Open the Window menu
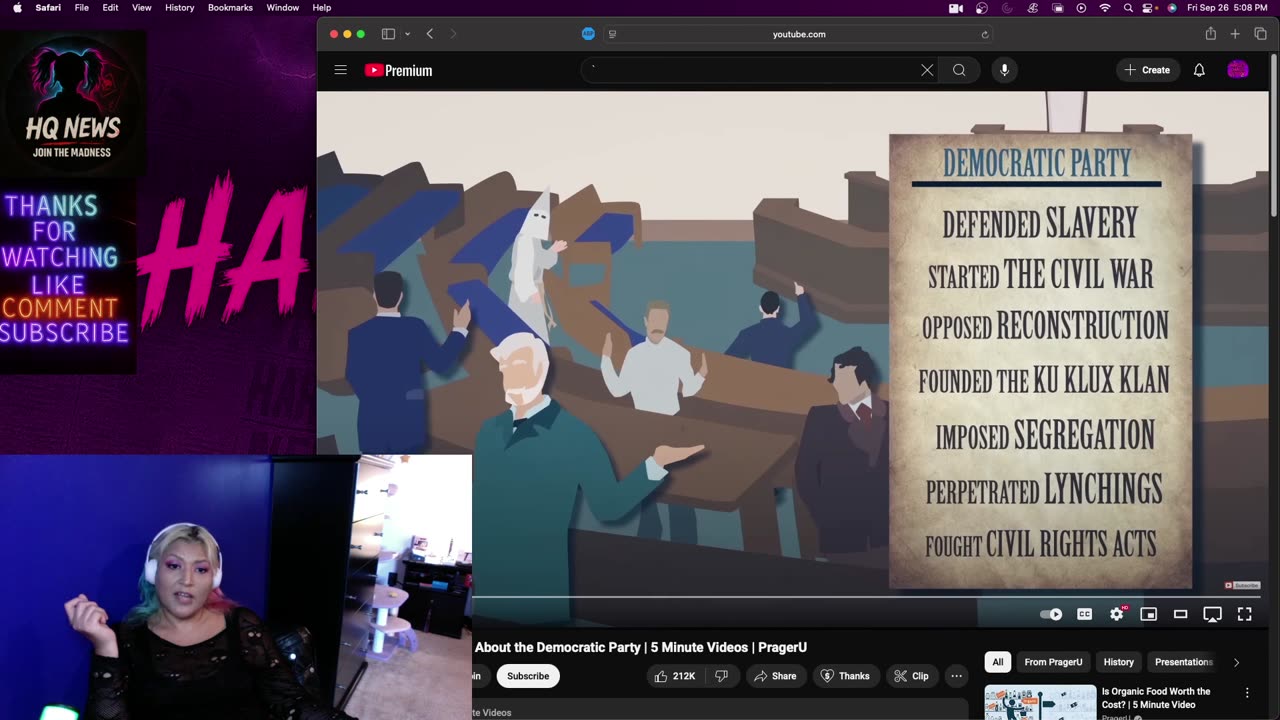Viewport: 1280px width, 720px height. point(283,8)
